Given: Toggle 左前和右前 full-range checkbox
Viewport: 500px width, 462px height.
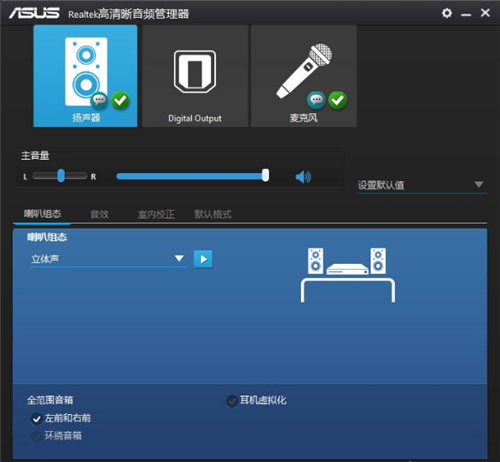Looking at the screenshot, I should (x=36, y=419).
